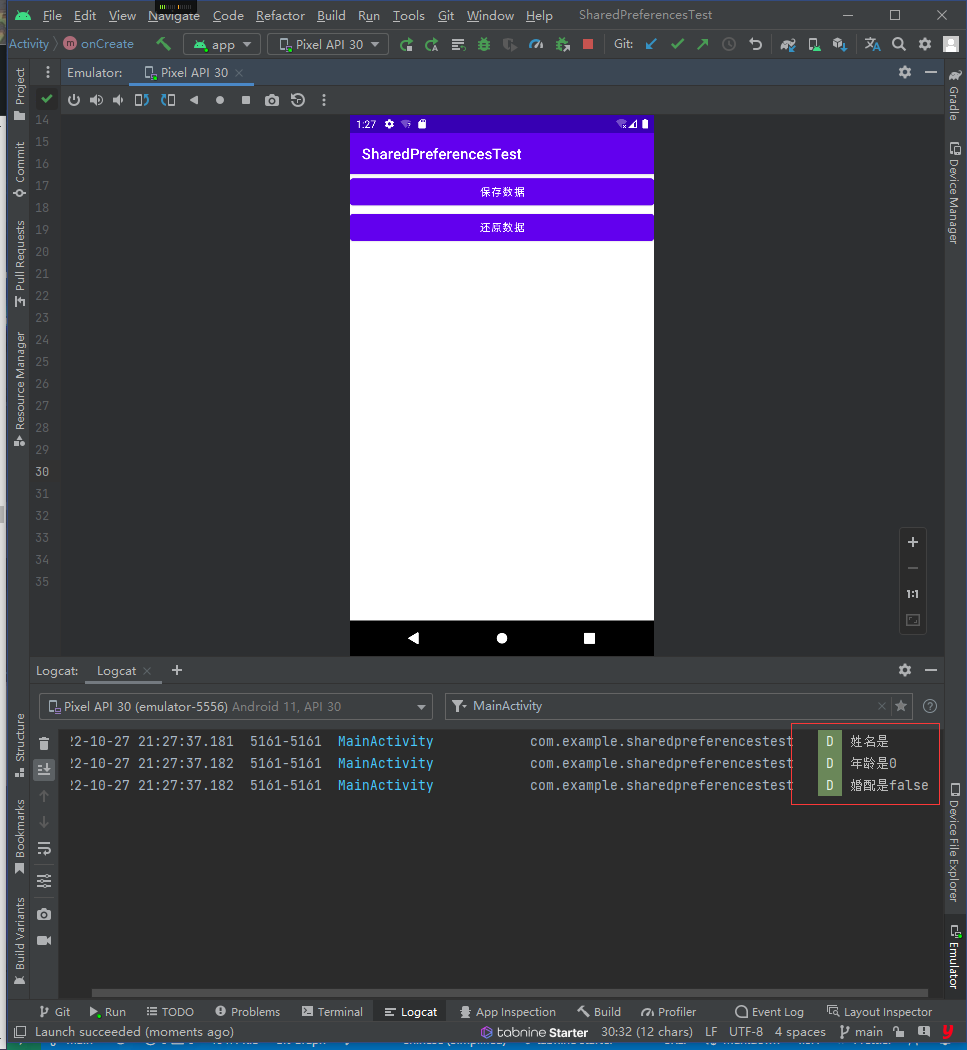The height and width of the screenshot is (1050, 967).
Task: Click the MainActivity Logcat filter field
Action: (660, 706)
